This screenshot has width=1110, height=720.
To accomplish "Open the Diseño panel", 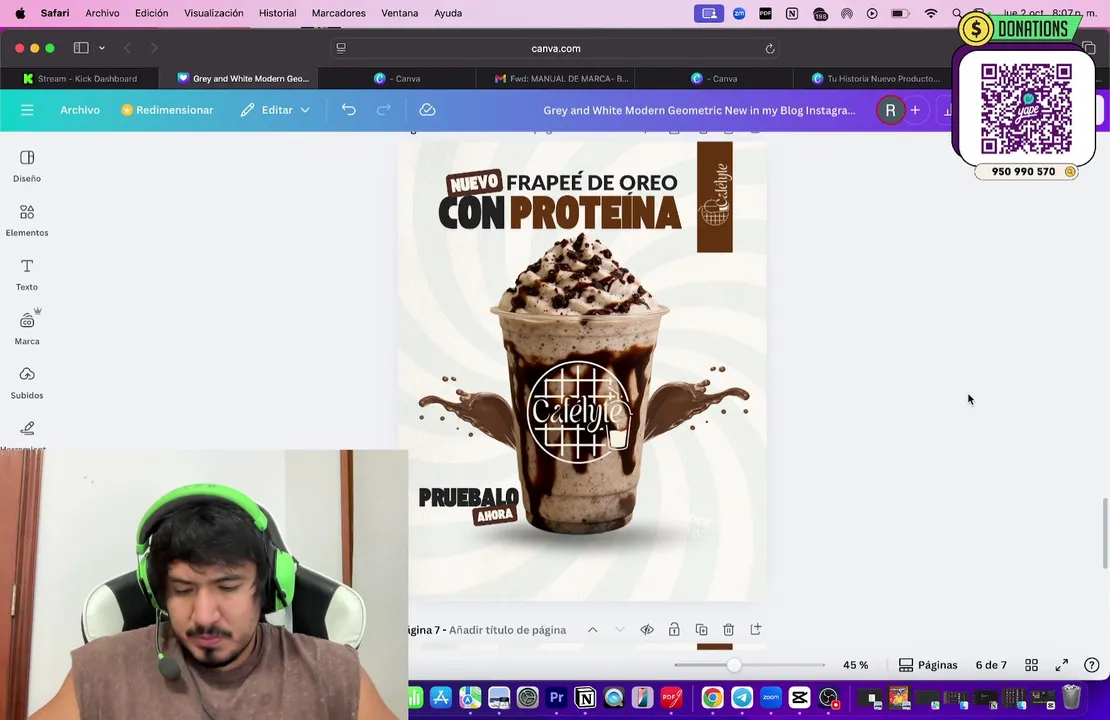I will point(27,166).
